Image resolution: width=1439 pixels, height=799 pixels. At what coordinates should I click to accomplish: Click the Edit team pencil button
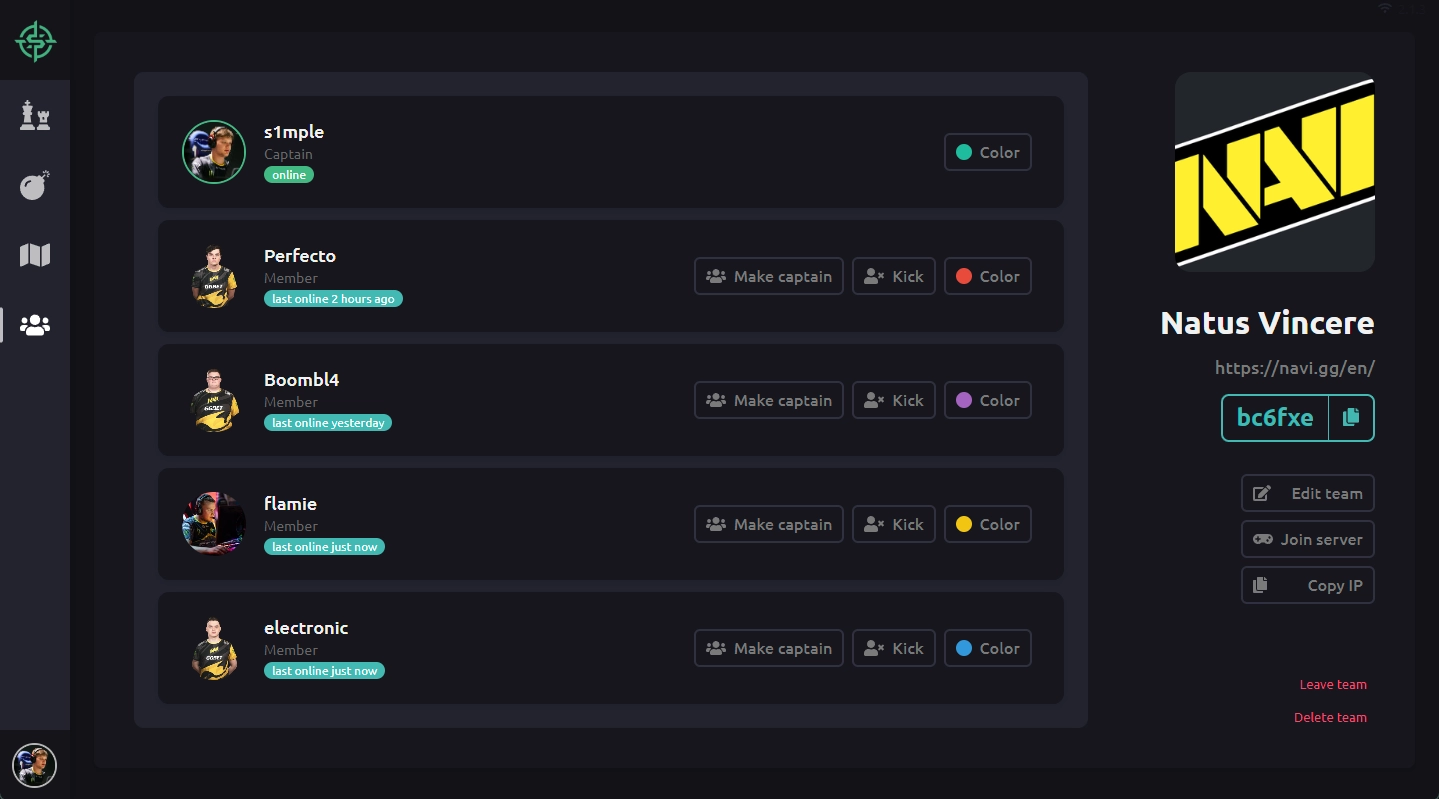click(x=1307, y=493)
